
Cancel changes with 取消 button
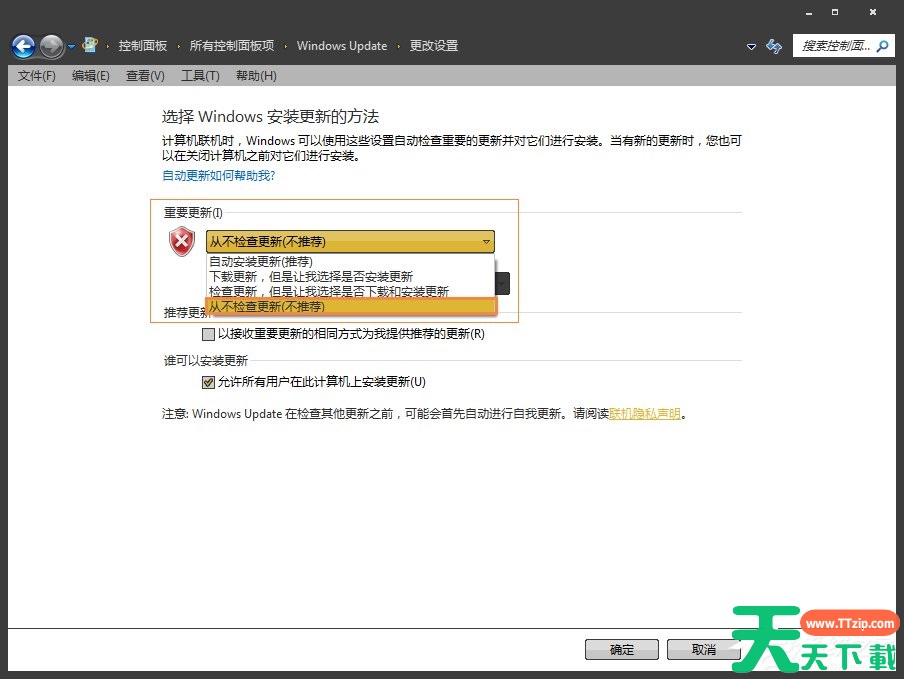click(703, 650)
